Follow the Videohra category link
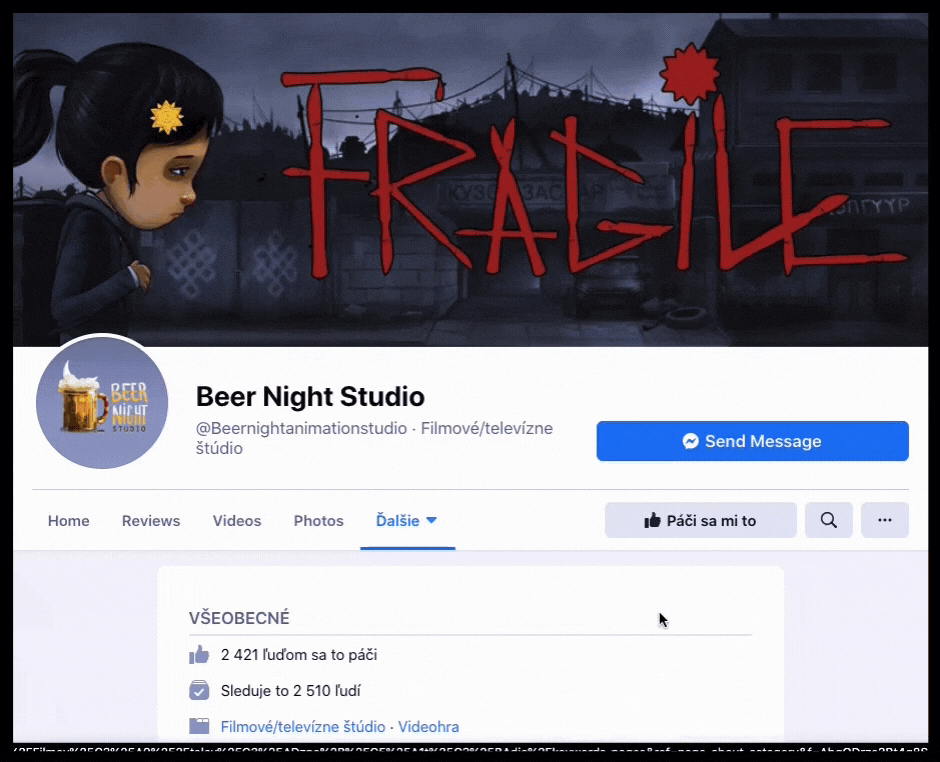Image resolution: width=940 pixels, height=762 pixels. [x=428, y=727]
